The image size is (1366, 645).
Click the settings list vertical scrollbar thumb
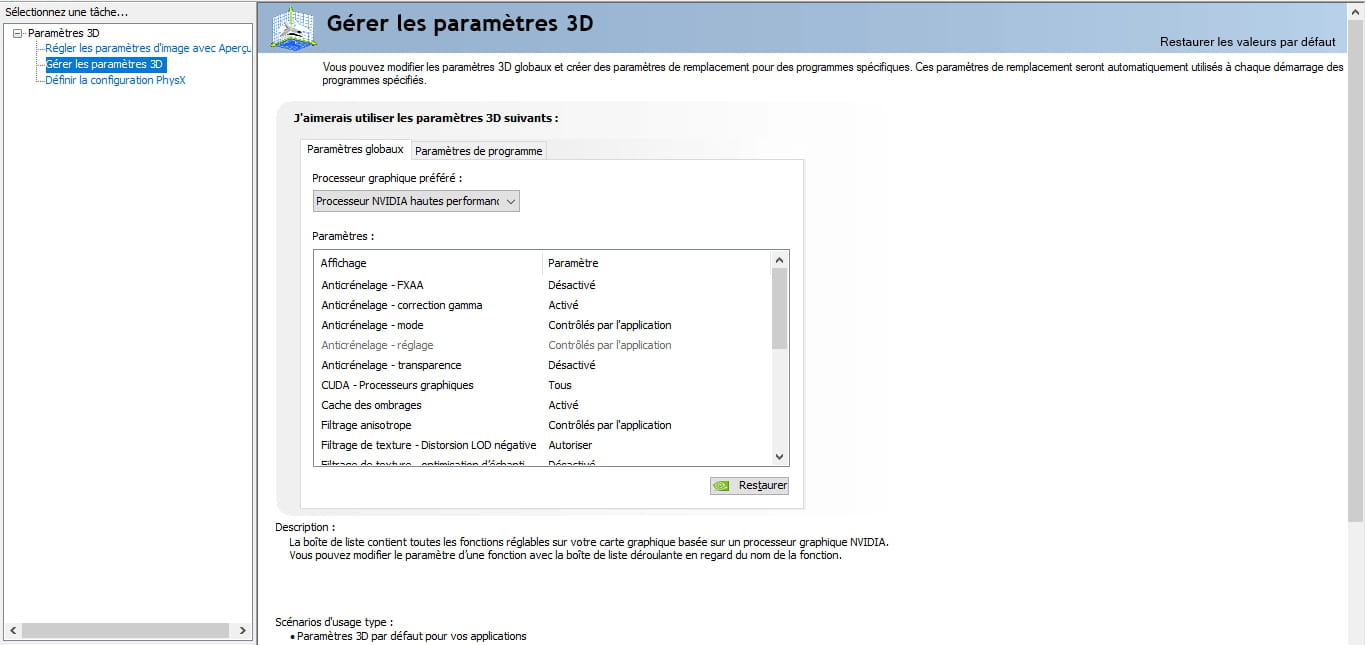[780, 308]
